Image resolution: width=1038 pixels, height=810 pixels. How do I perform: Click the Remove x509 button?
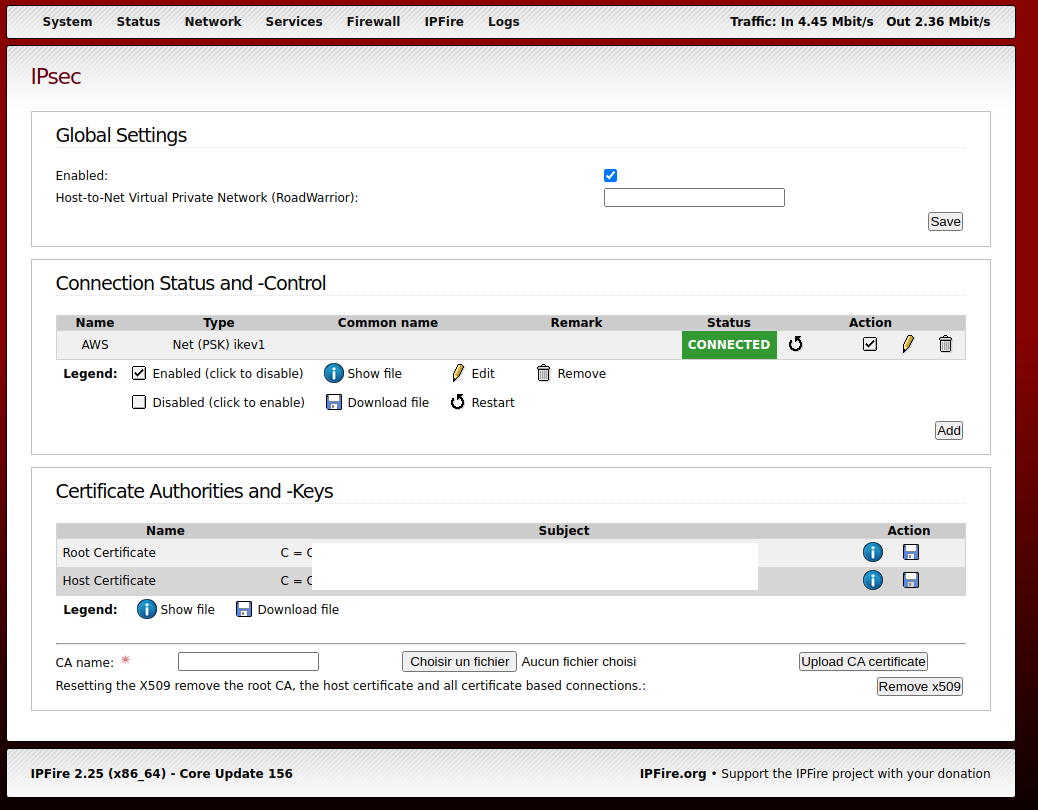(x=920, y=687)
